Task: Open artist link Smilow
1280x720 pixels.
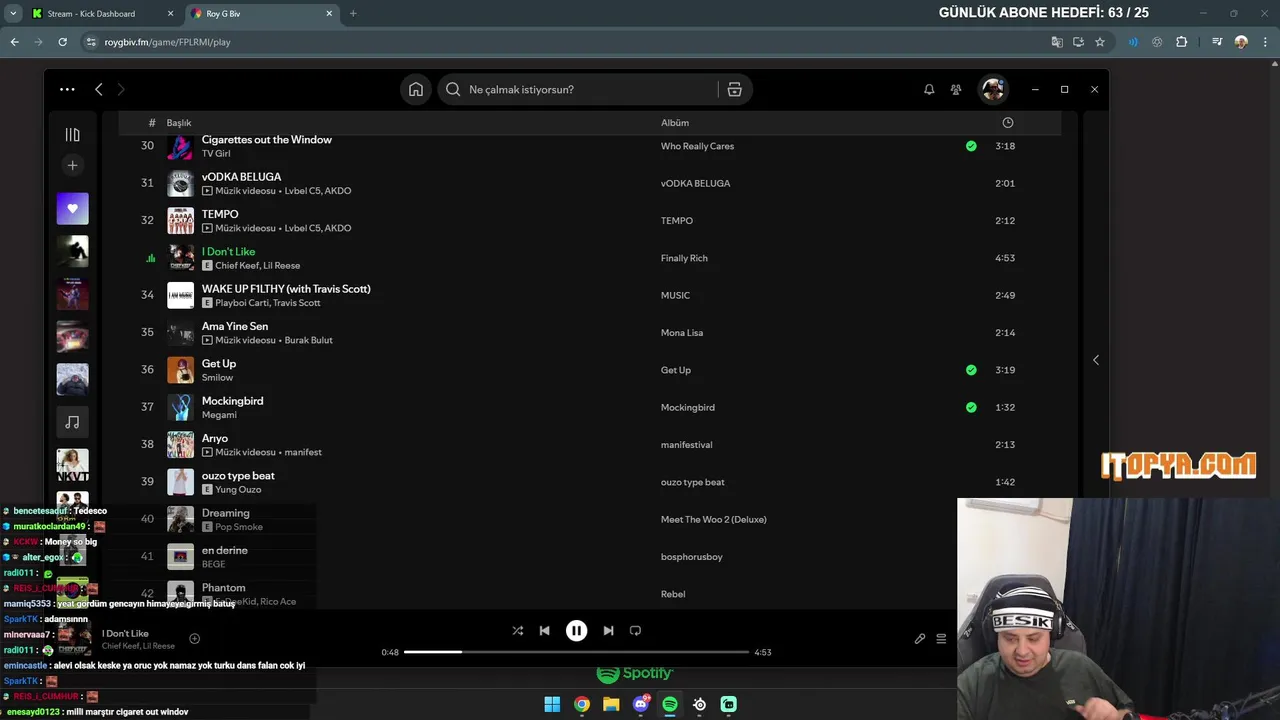Action: 217,378
